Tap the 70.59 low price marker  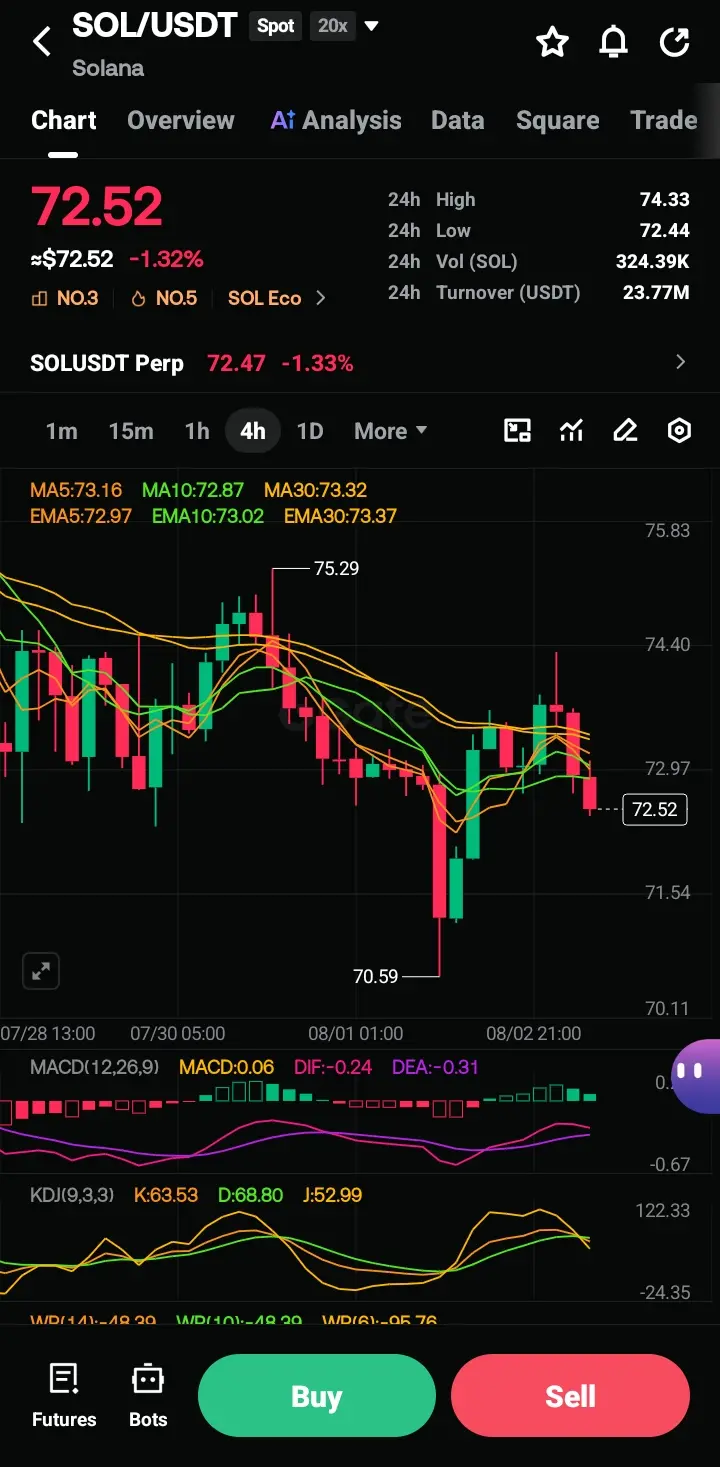pos(376,976)
